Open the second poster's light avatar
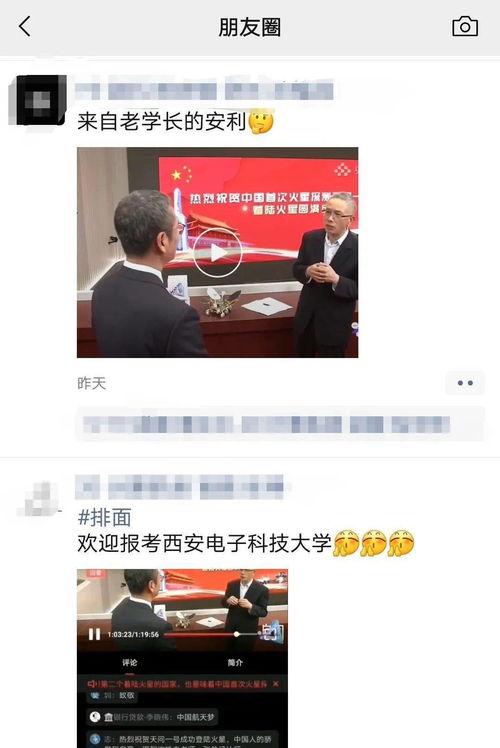500x748 pixels. click(38, 499)
